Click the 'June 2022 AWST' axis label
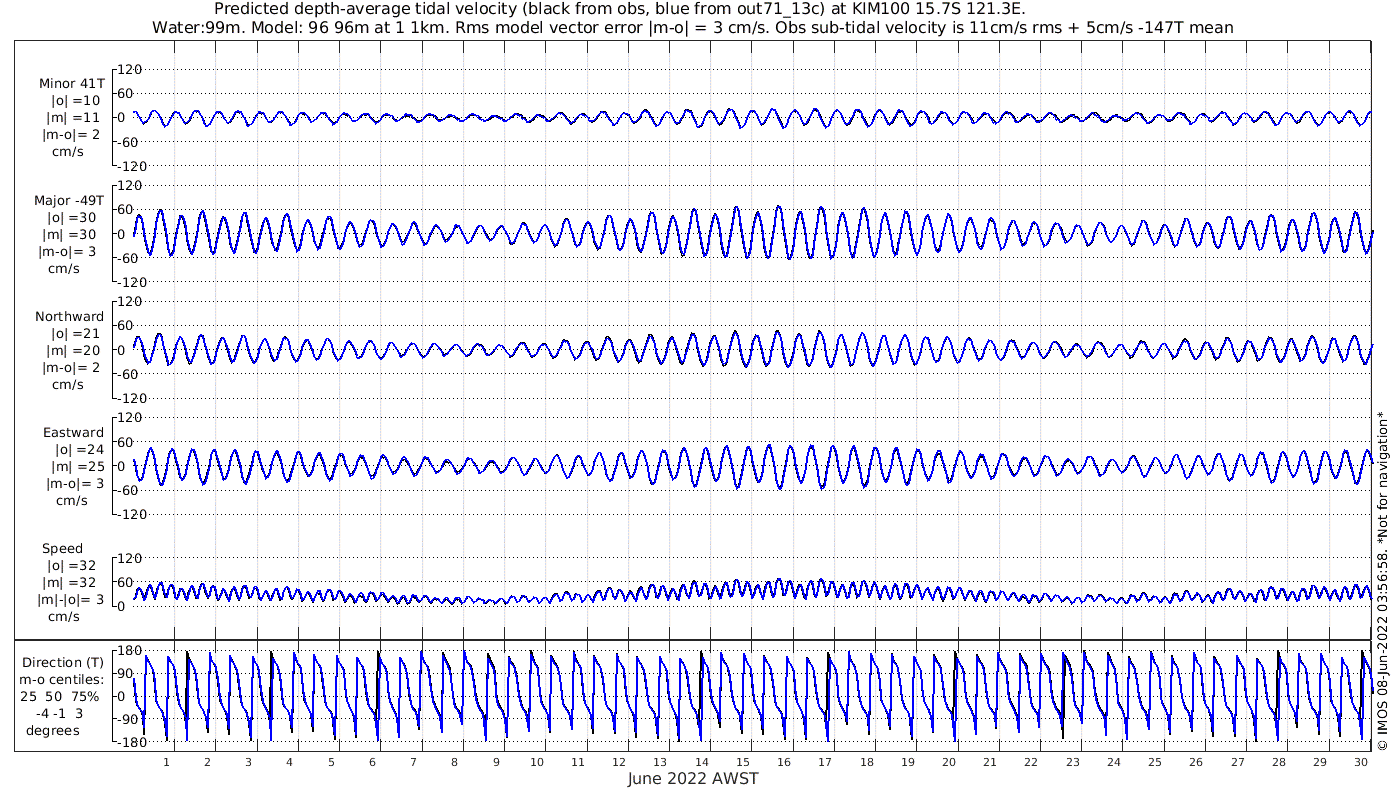 [693, 779]
